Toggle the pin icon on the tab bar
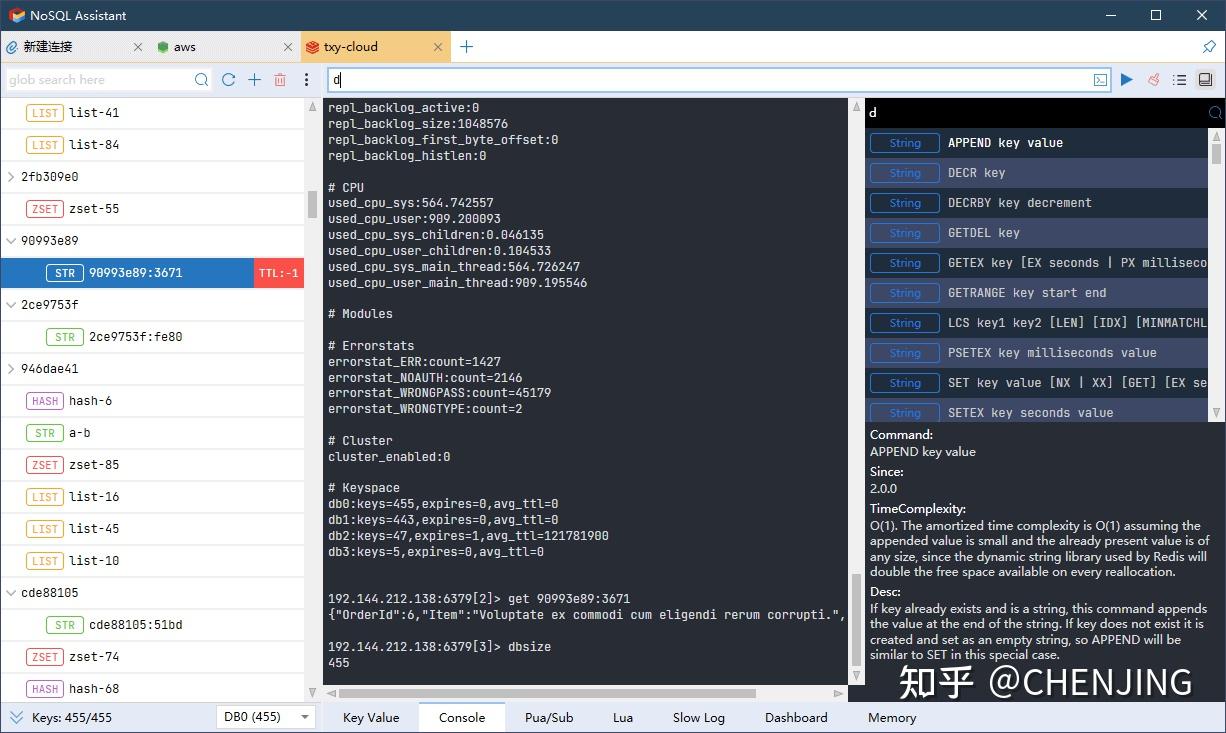The height and width of the screenshot is (733, 1226). point(1211,46)
